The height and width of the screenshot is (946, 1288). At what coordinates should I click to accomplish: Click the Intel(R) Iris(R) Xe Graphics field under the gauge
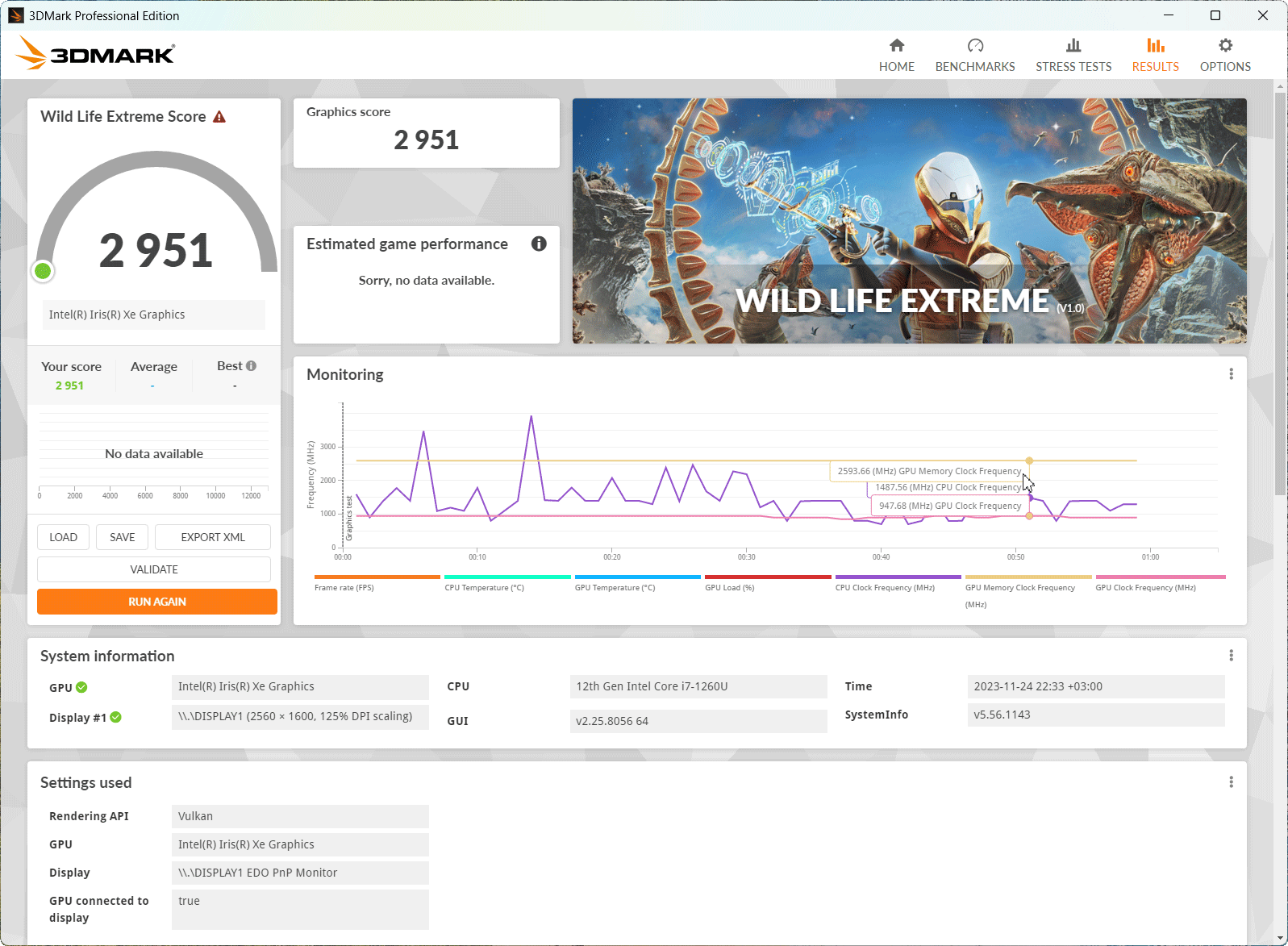coord(154,315)
